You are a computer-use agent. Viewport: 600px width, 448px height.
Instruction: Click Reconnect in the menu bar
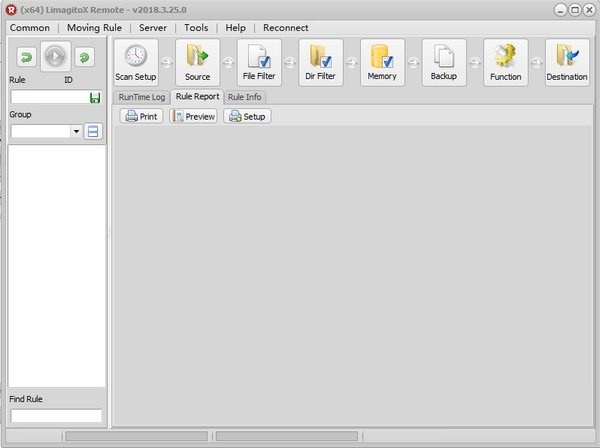tap(285, 28)
